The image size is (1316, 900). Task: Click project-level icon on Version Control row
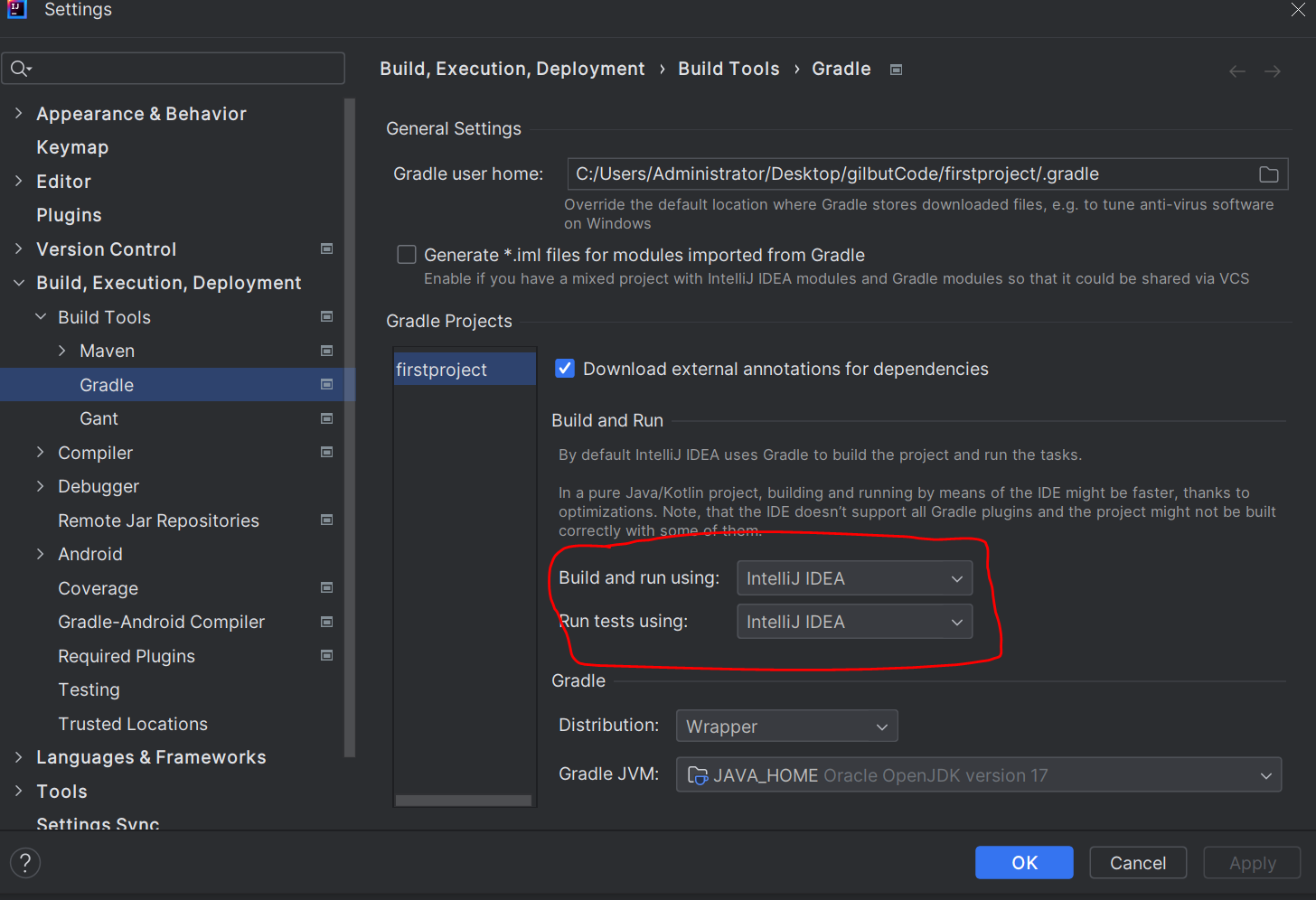point(327,248)
